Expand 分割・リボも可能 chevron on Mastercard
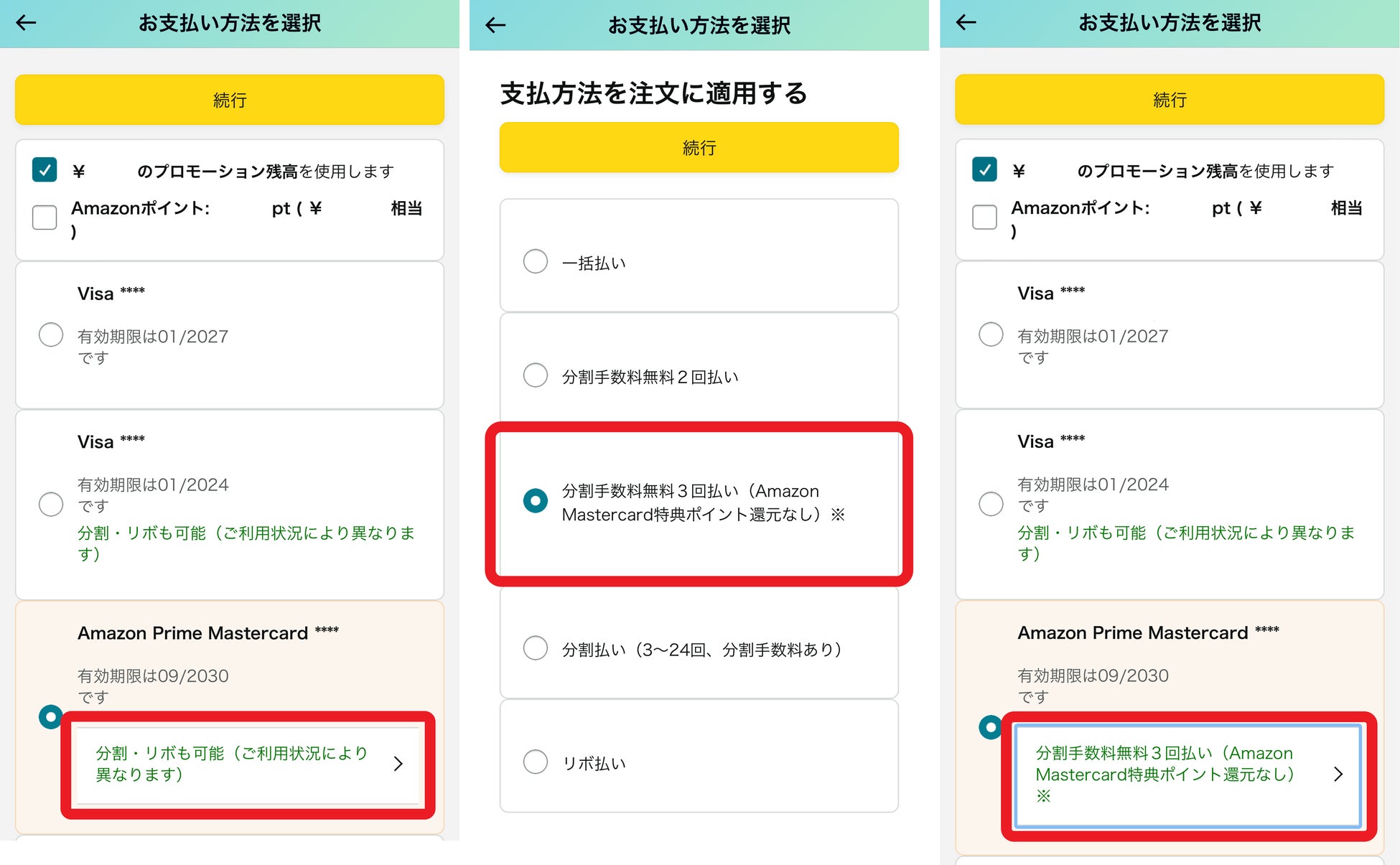The image size is (1400, 865). pyautogui.click(x=398, y=764)
